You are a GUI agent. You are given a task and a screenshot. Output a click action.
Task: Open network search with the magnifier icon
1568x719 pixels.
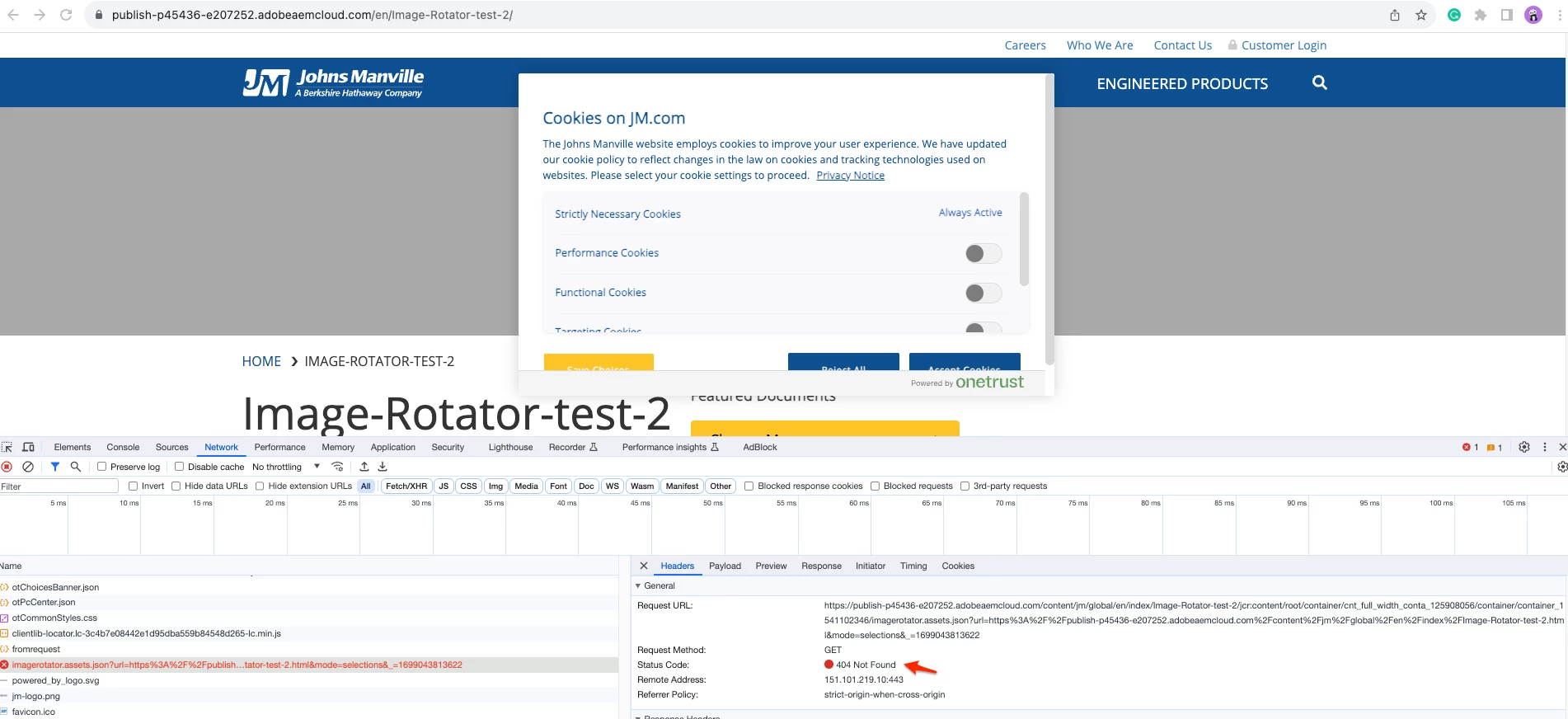(x=76, y=467)
